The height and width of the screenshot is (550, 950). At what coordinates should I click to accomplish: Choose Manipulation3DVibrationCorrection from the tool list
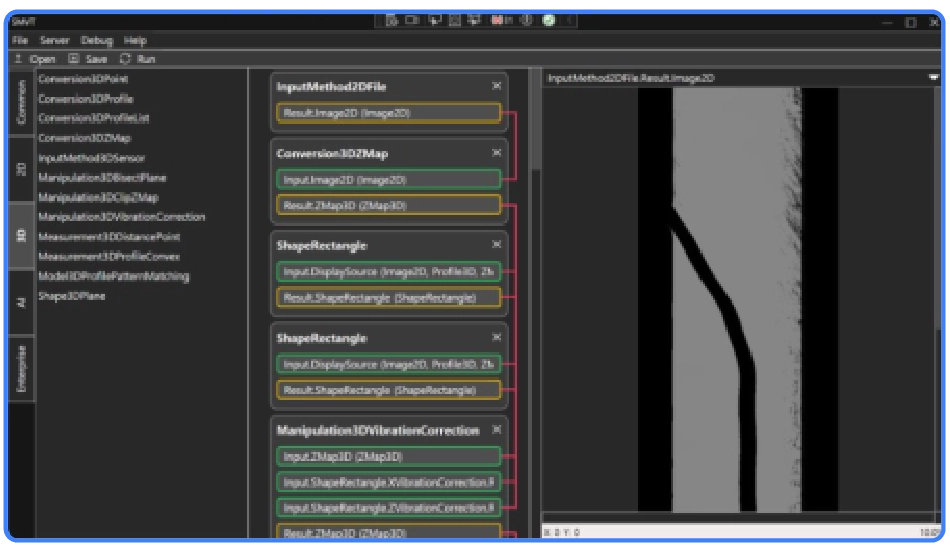click(121, 217)
